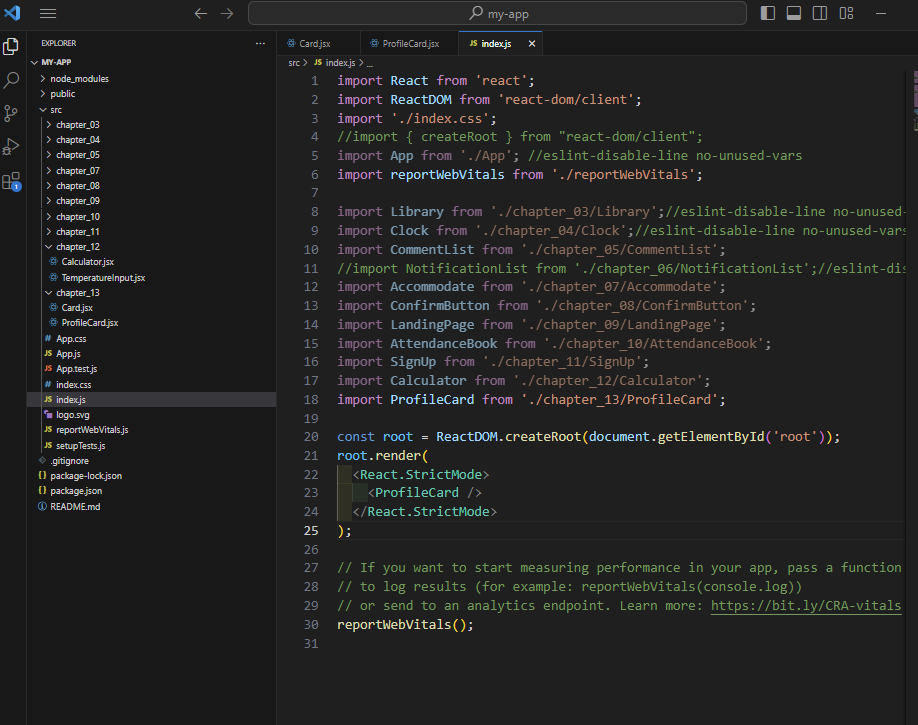Open the Run and Debug view
This screenshot has width=918, height=725.
click(12, 147)
